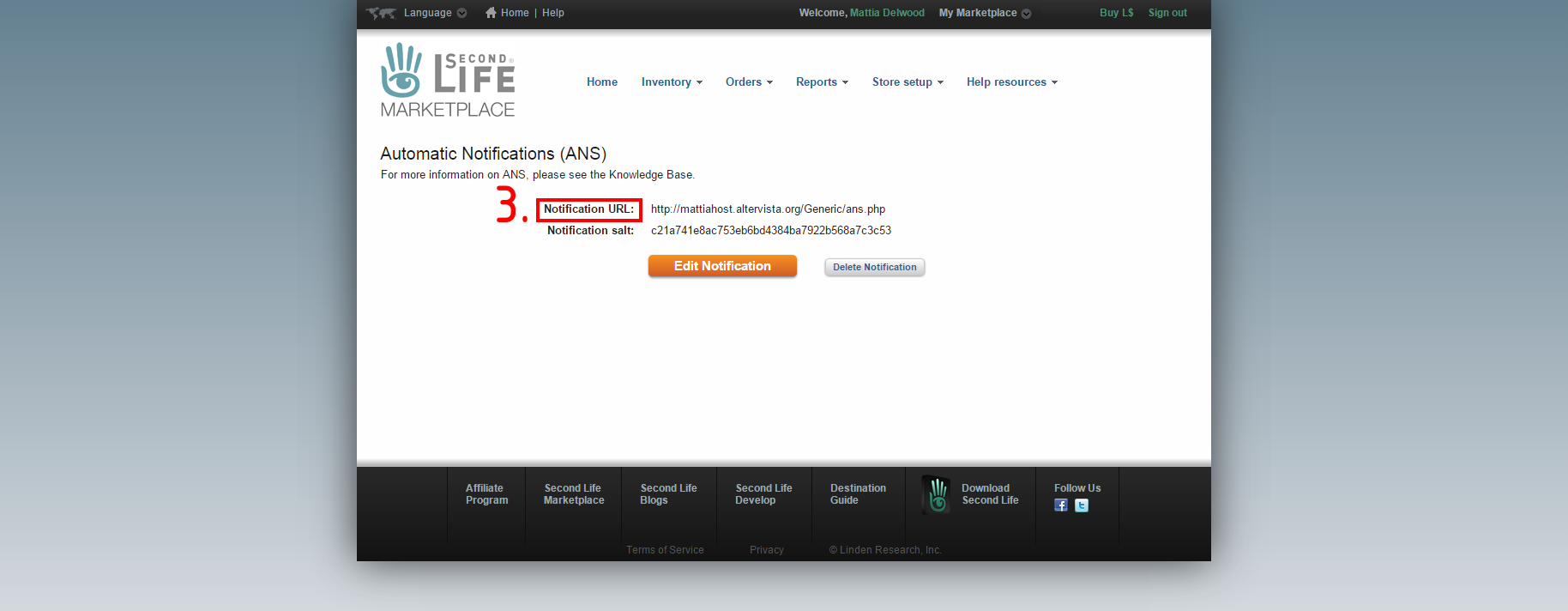
Task: Open the Mattia Delwood profile link
Action: (887, 13)
